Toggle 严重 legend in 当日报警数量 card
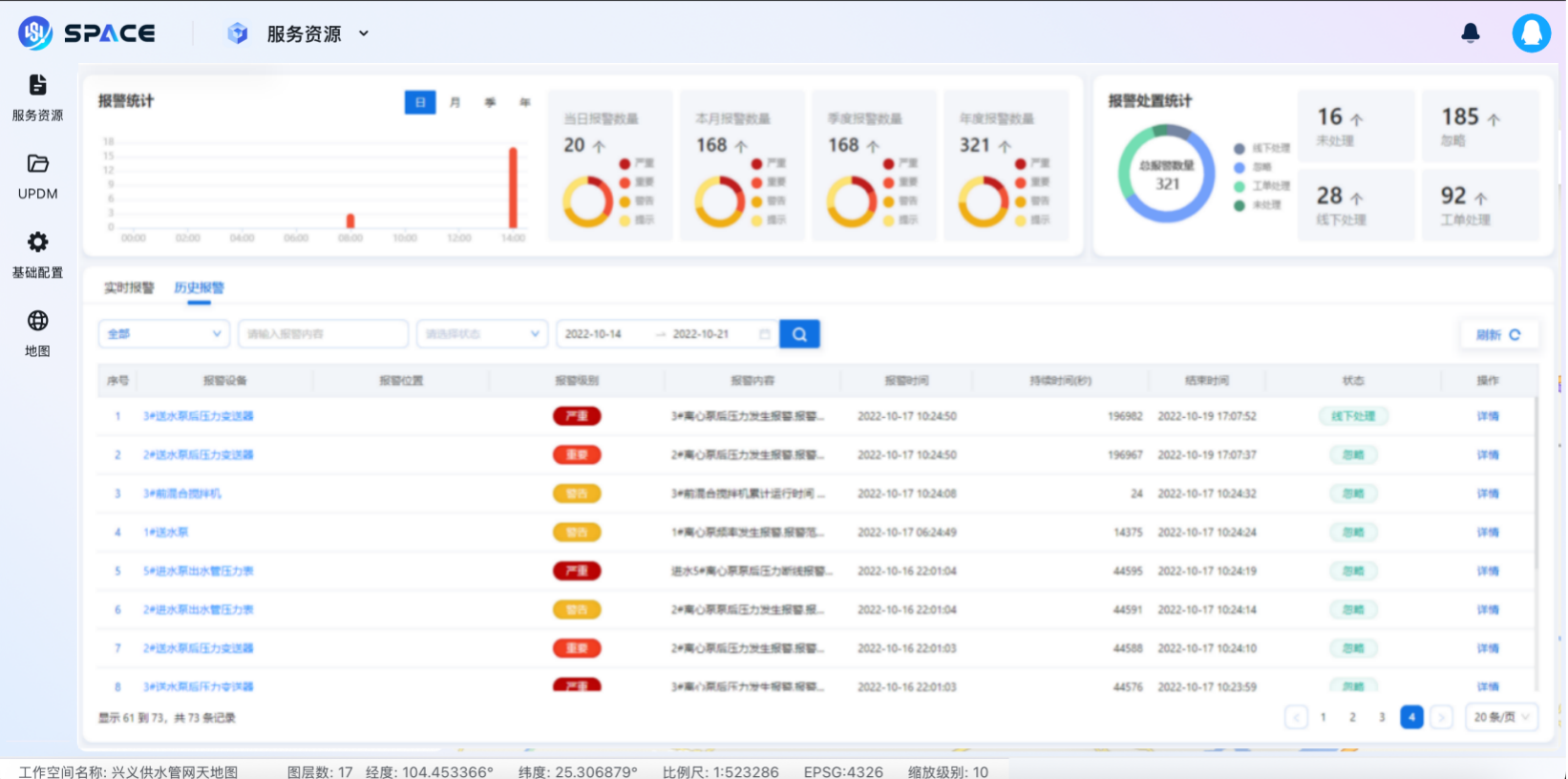Viewport: 1568px width, 779px height. click(637, 163)
